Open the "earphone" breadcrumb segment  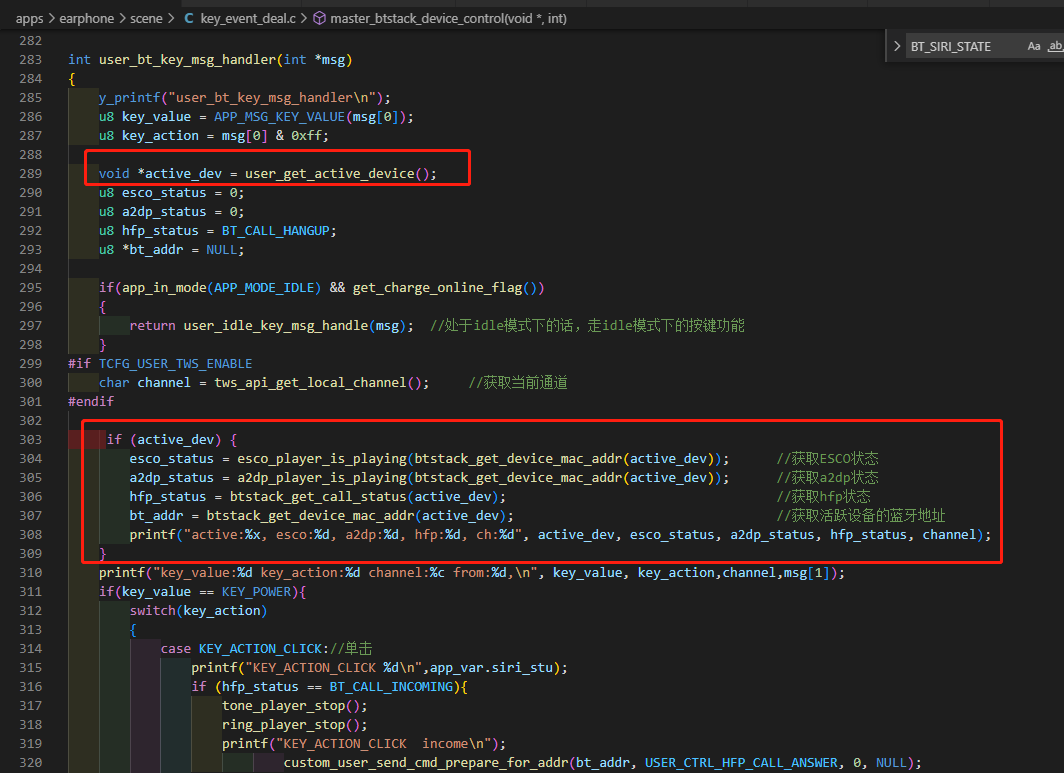[87, 18]
